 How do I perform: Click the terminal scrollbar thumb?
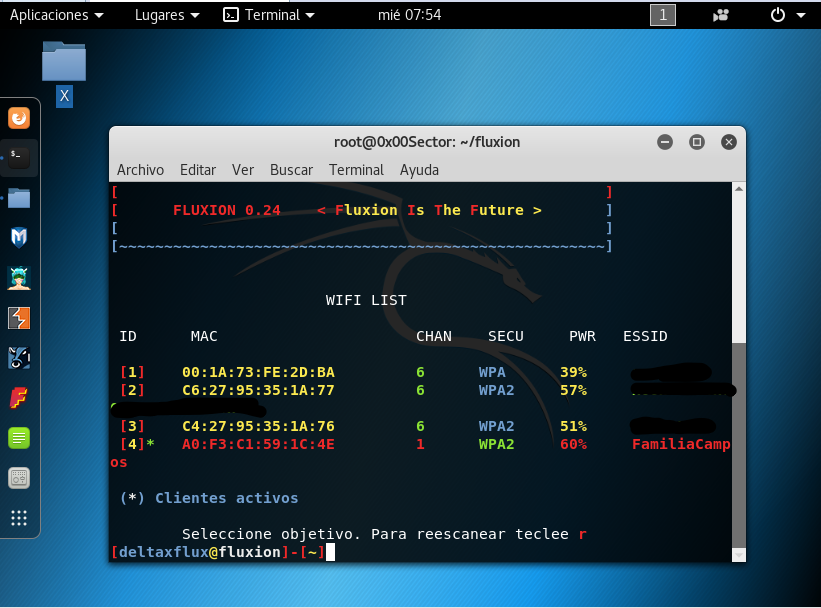click(x=739, y=445)
